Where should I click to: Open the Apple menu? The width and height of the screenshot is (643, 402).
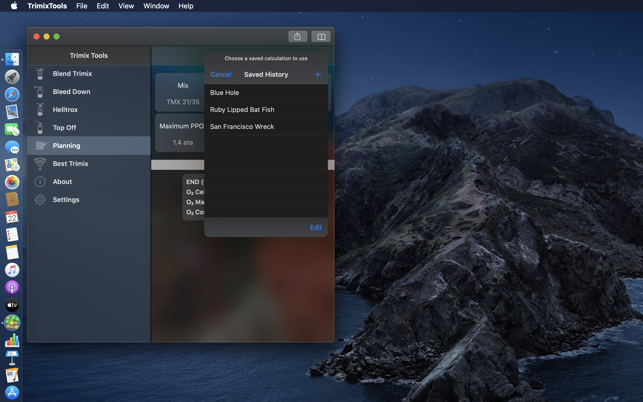point(14,6)
